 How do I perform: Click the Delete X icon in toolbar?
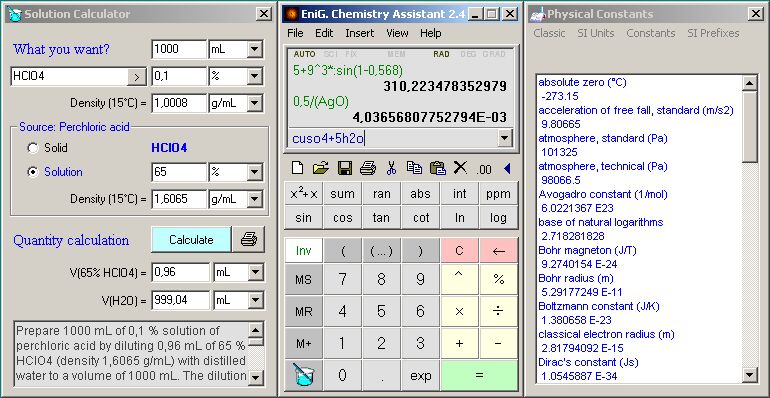tap(460, 169)
